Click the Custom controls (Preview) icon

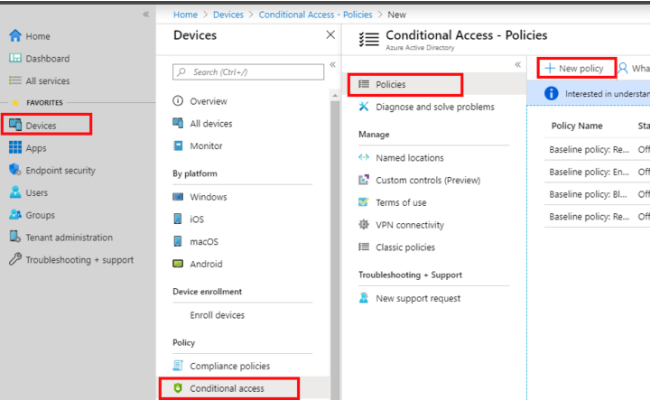(364, 179)
